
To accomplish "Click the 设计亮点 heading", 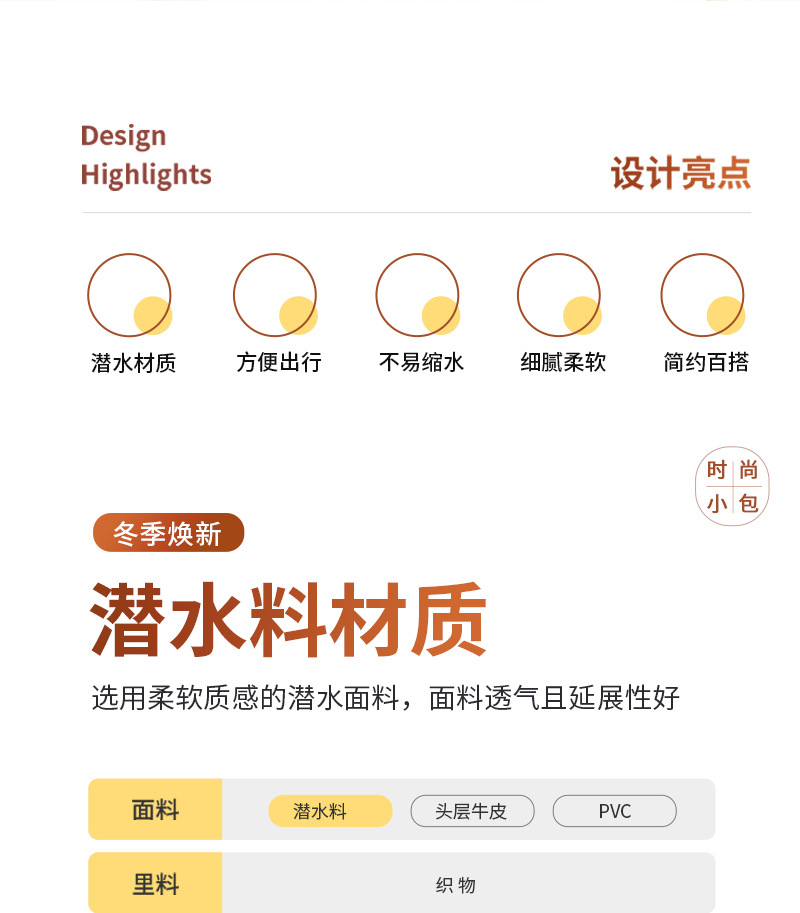I will pos(680,173).
